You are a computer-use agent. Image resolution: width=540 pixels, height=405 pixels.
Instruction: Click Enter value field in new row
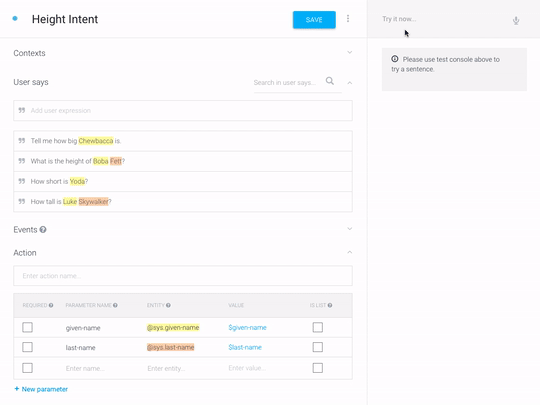[247, 368]
